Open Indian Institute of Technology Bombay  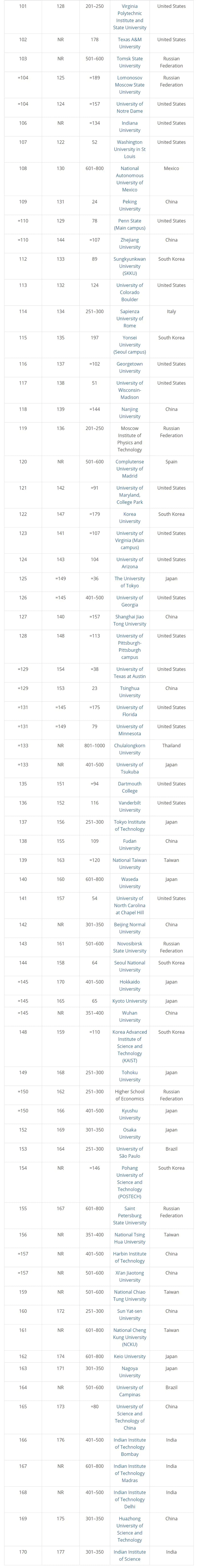click(x=129, y=1447)
